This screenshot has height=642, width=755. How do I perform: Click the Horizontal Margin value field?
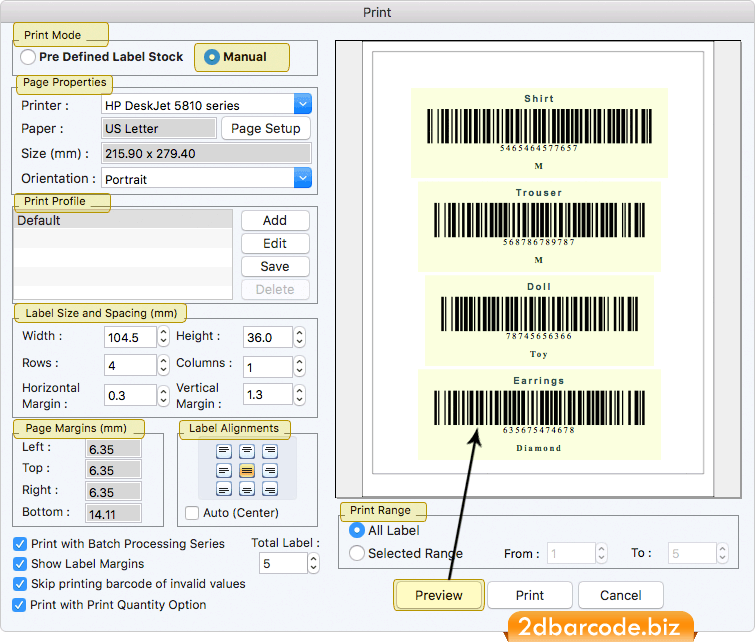click(130, 395)
